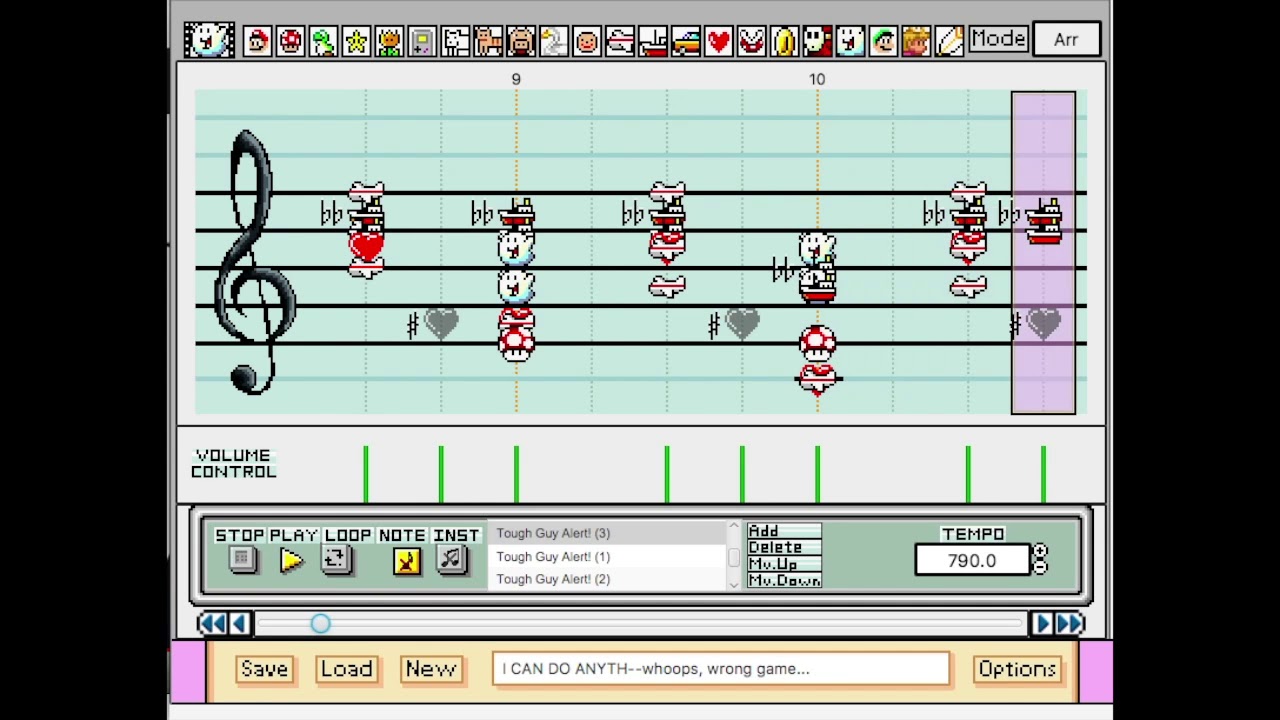Select the Mushroom instrument icon
1280x720 pixels.
(290, 41)
